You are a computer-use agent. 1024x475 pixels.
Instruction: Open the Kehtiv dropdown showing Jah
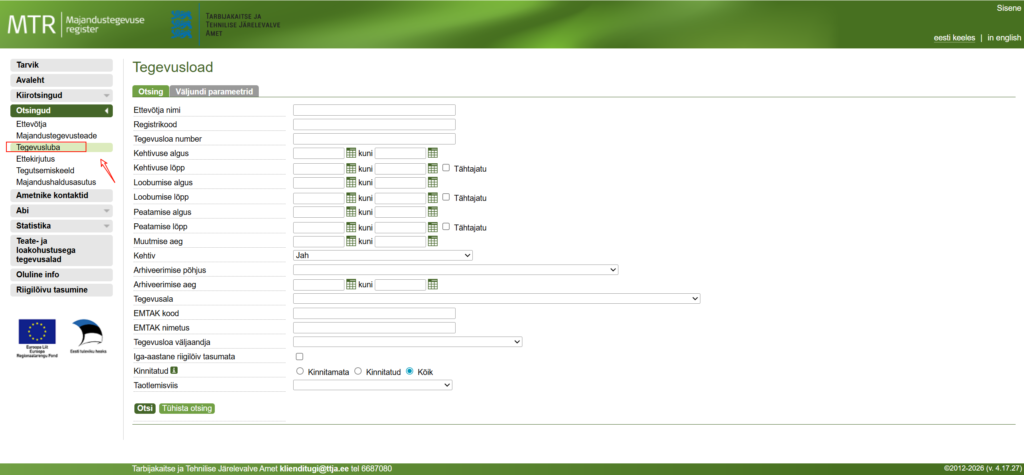(382, 255)
